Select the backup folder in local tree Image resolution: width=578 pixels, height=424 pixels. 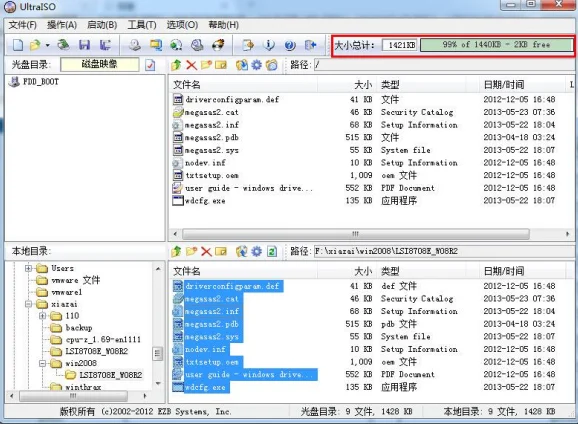click(x=79, y=328)
